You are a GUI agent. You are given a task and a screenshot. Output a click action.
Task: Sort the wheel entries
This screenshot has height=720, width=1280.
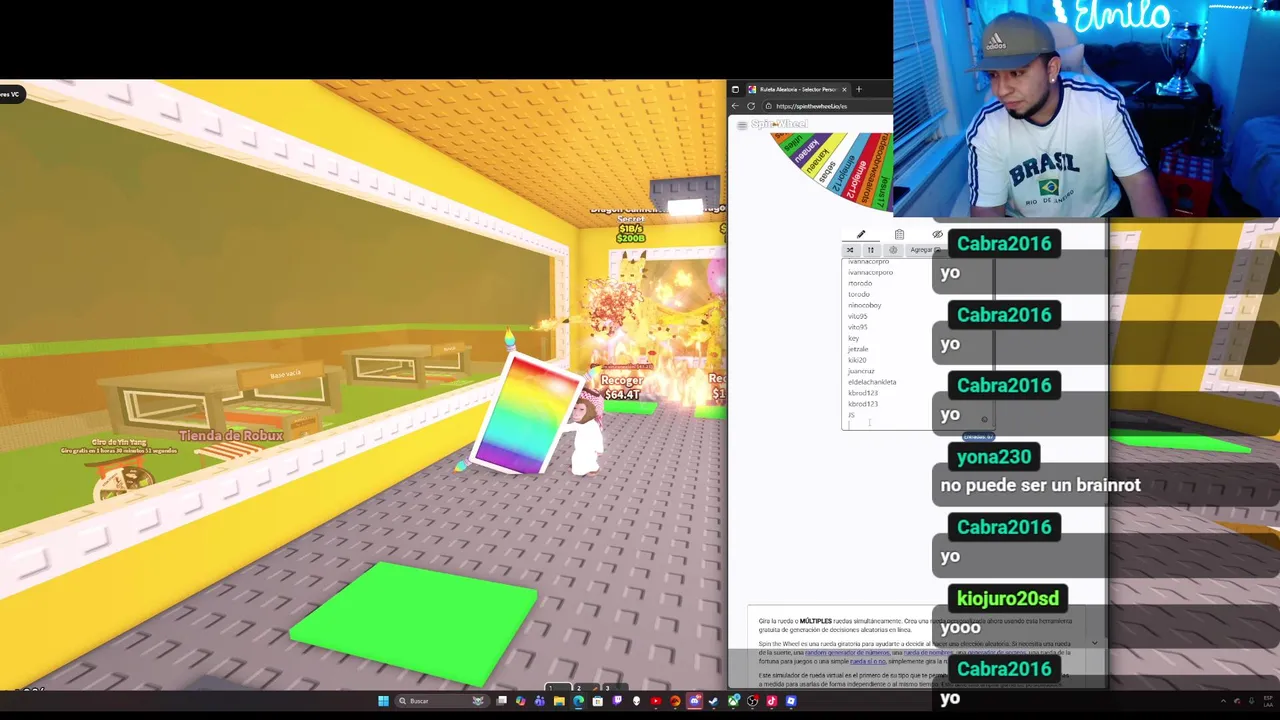tap(871, 250)
